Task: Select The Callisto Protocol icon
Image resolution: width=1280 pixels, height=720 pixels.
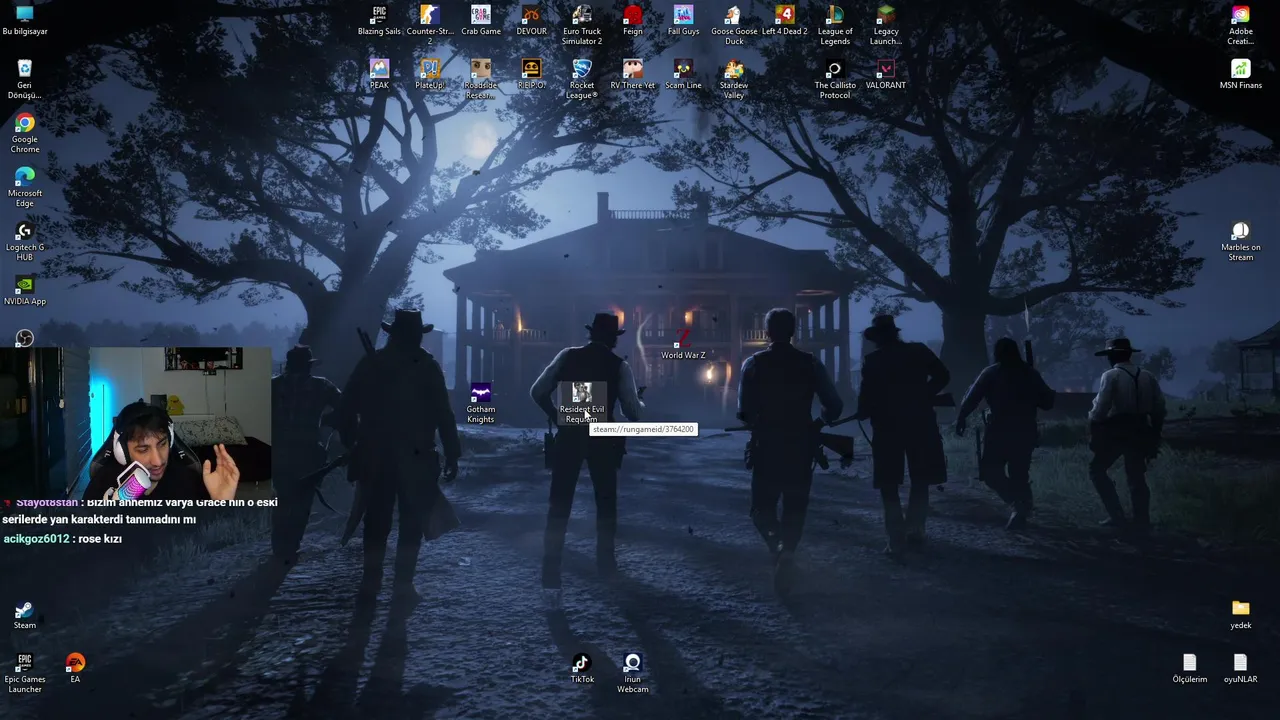Action: point(835,79)
